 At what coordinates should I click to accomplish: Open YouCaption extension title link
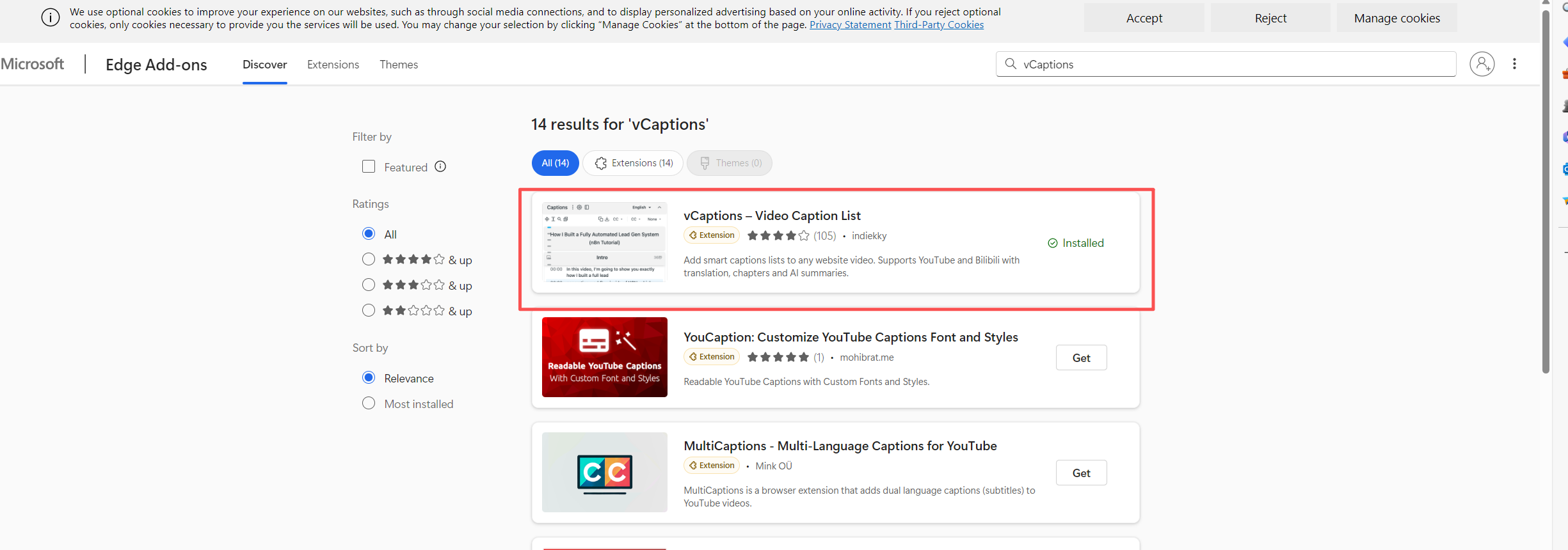(851, 337)
